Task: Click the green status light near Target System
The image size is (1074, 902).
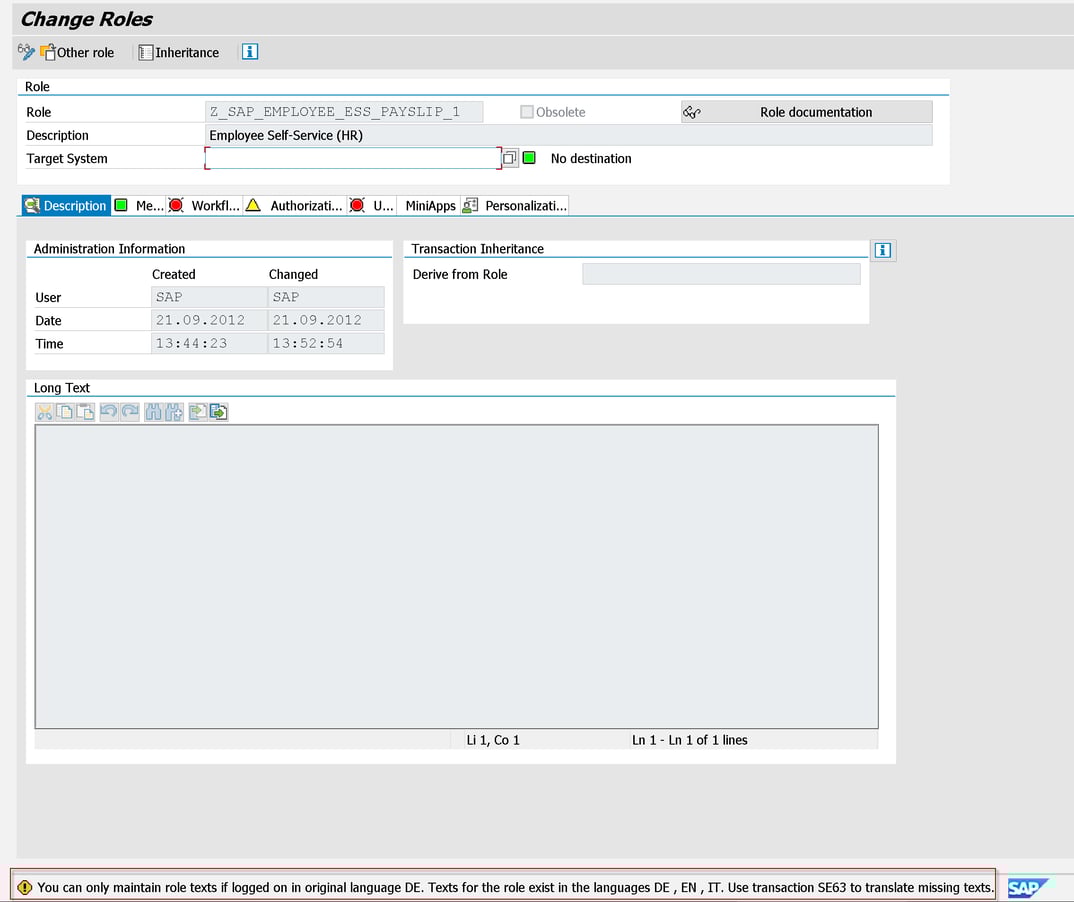Action: tap(527, 158)
